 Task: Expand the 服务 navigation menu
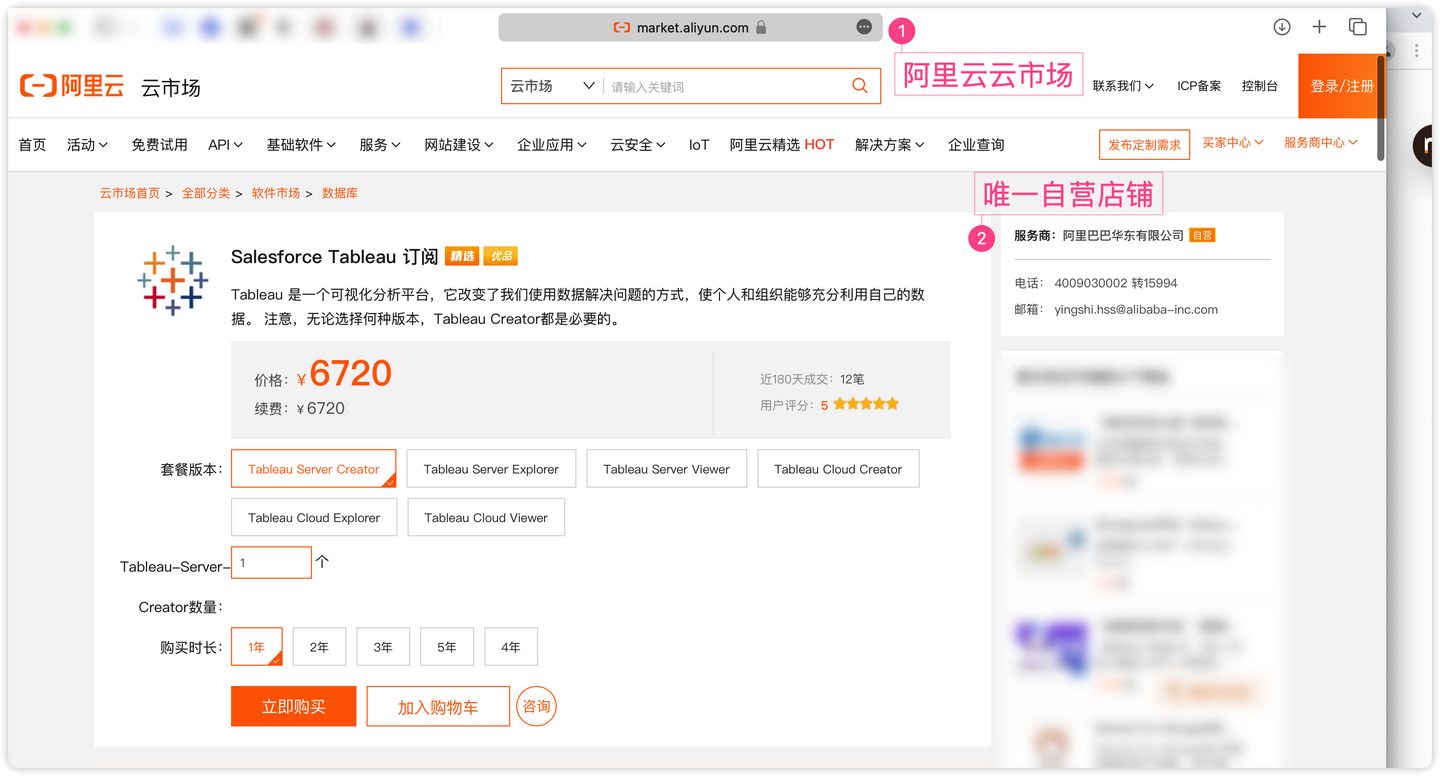coord(380,145)
